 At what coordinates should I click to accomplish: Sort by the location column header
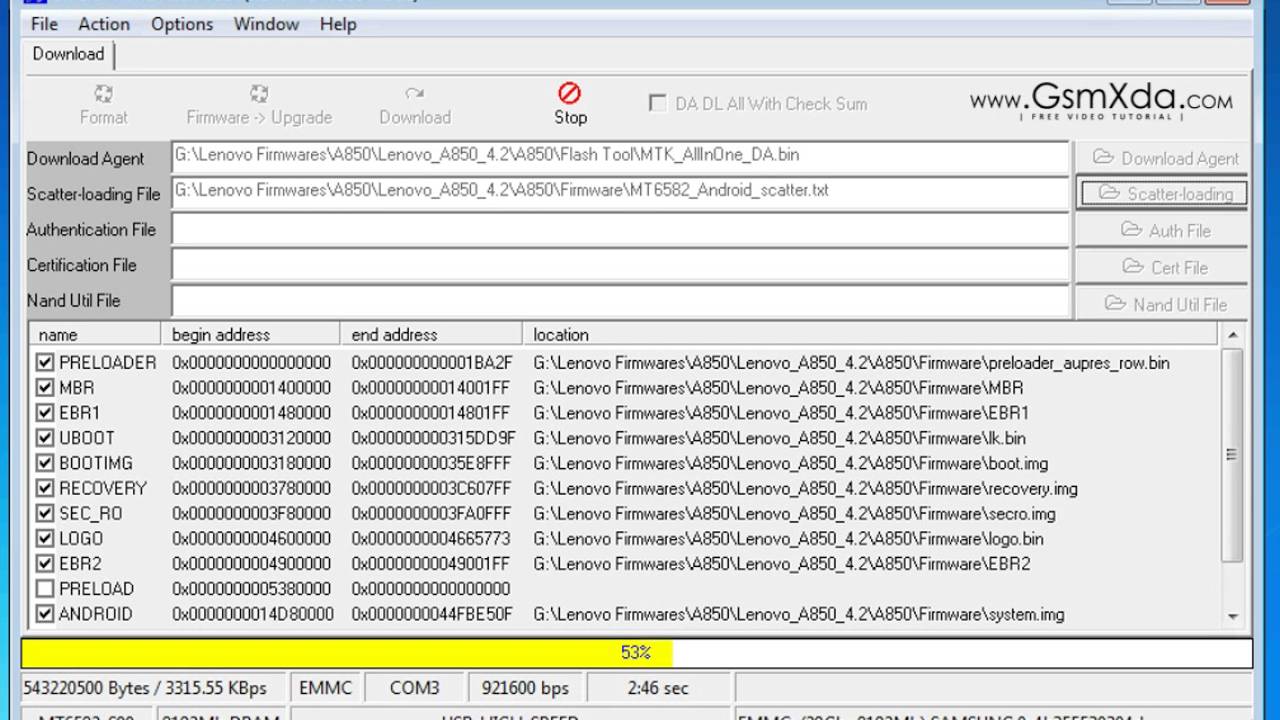pos(870,334)
